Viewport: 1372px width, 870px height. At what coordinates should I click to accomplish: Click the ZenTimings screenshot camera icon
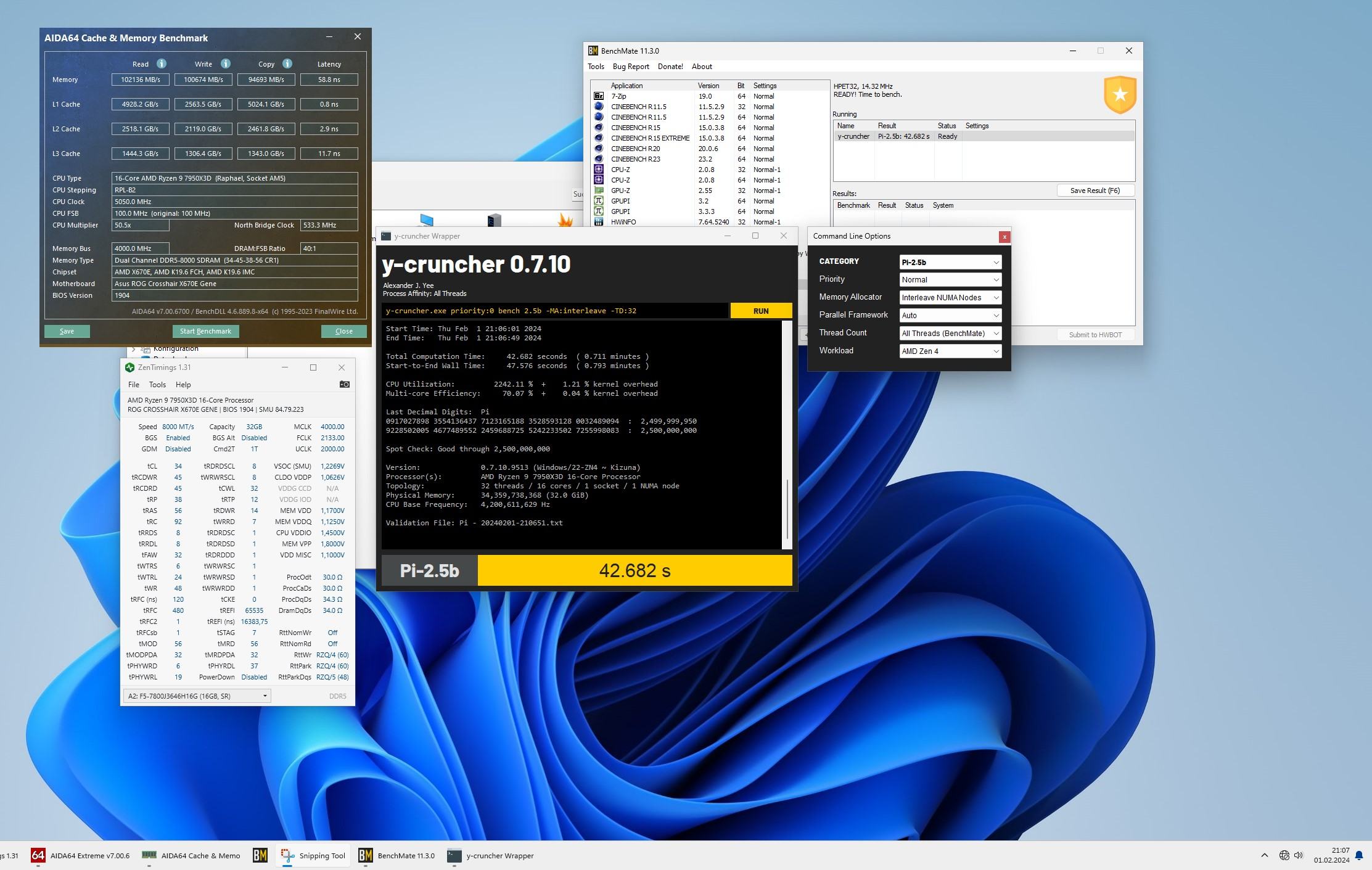(x=345, y=384)
